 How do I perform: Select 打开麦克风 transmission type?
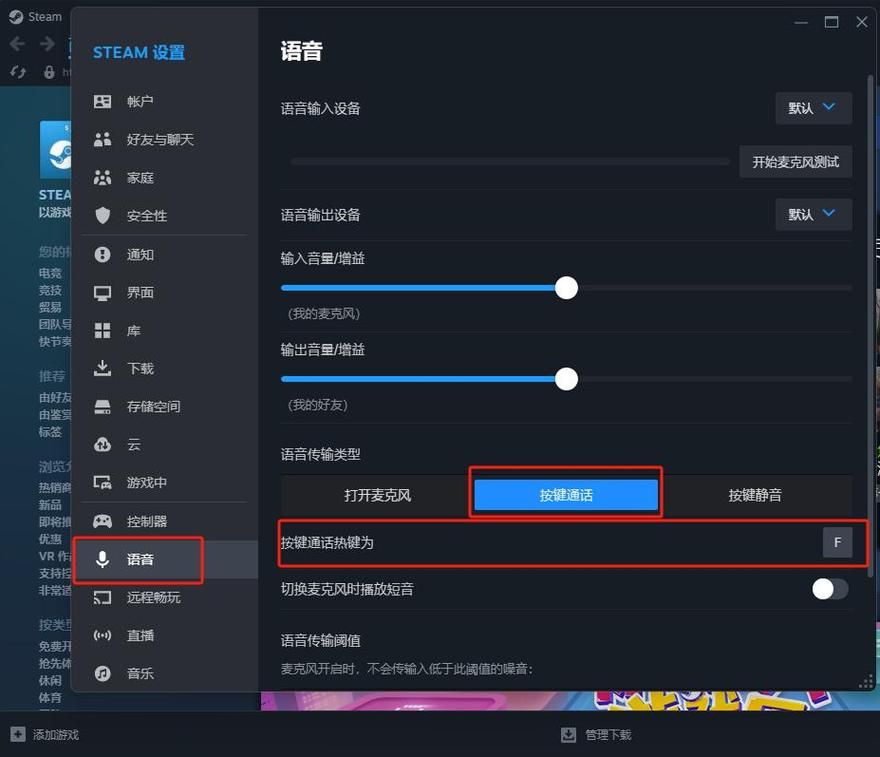(x=377, y=495)
